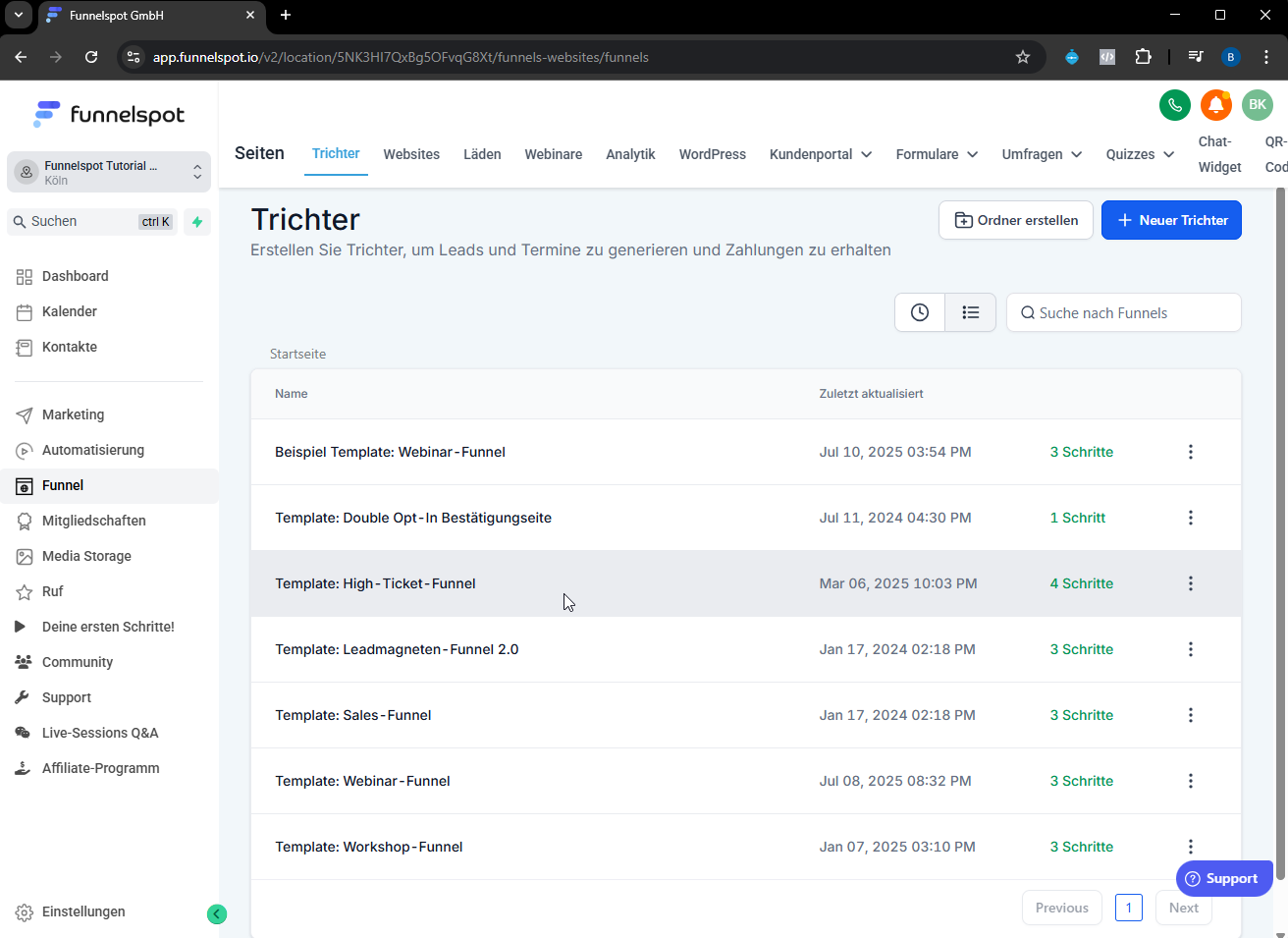Click the lightning bolt quick actions icon
The height and width of the screenshot is (938, 1288).
(x=197, y=222)
